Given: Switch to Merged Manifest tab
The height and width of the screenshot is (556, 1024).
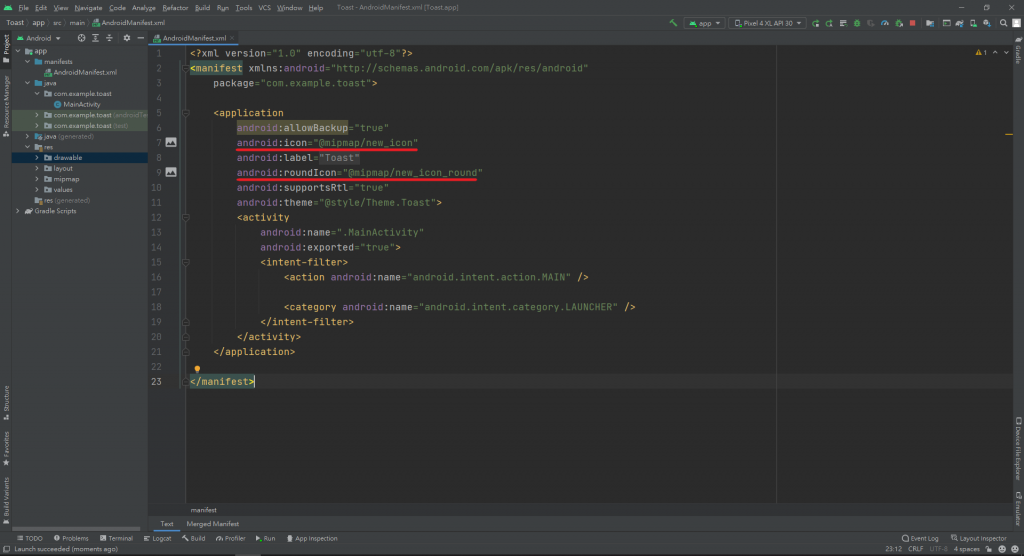Looking at the screenshot, I should coord(212,524).
